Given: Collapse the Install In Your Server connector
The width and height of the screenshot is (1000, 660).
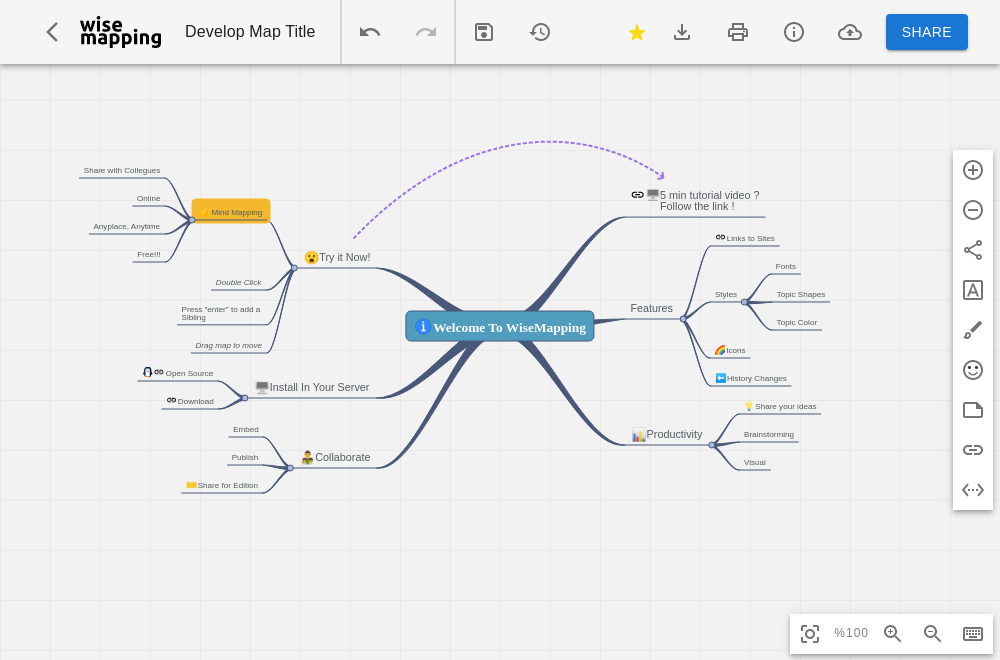Looking at the screenshot, I should pyautogui.click(x=245, y=398).
